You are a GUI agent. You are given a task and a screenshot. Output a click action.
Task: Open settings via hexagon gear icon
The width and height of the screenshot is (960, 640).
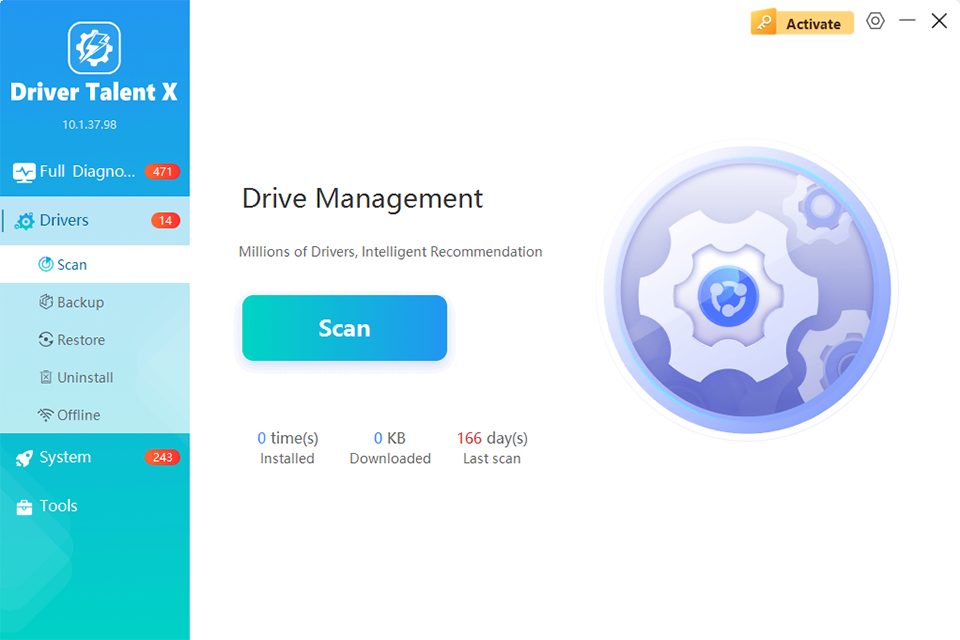coord(876,21)
